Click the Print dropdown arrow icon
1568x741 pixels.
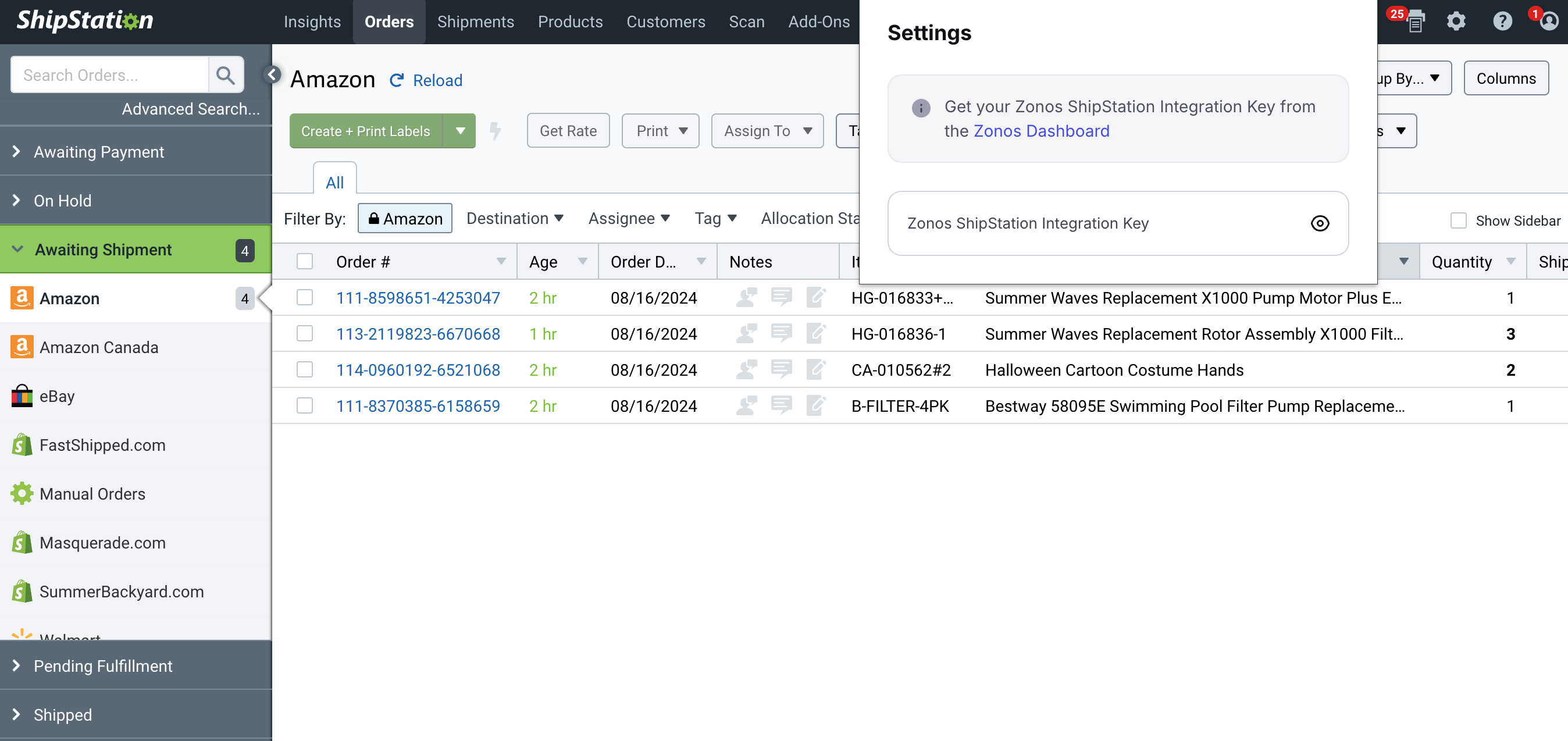(684, 130)
